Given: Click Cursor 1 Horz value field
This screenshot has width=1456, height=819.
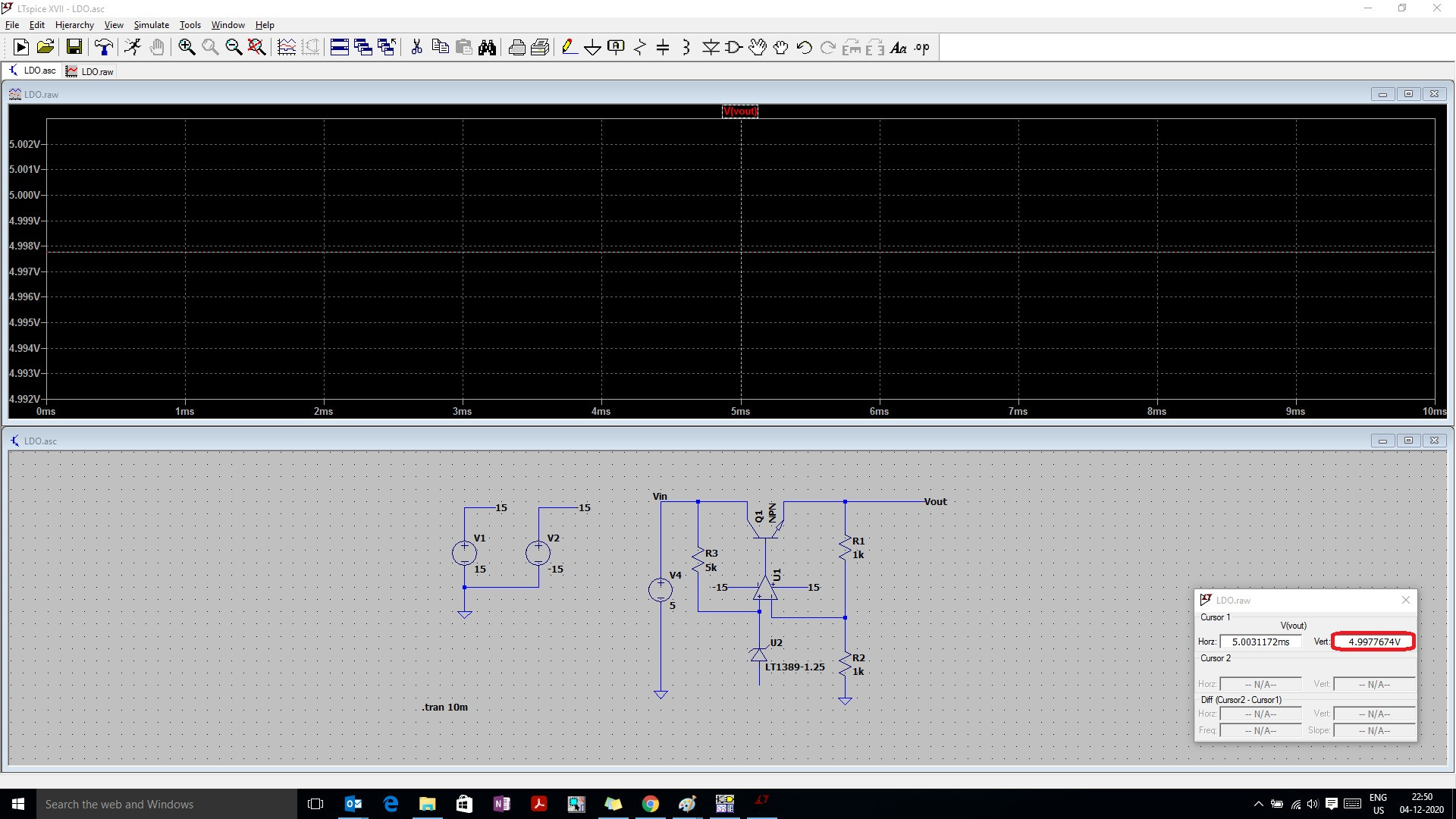Looking at the screenshot, I should click(x=1260, y=642).
